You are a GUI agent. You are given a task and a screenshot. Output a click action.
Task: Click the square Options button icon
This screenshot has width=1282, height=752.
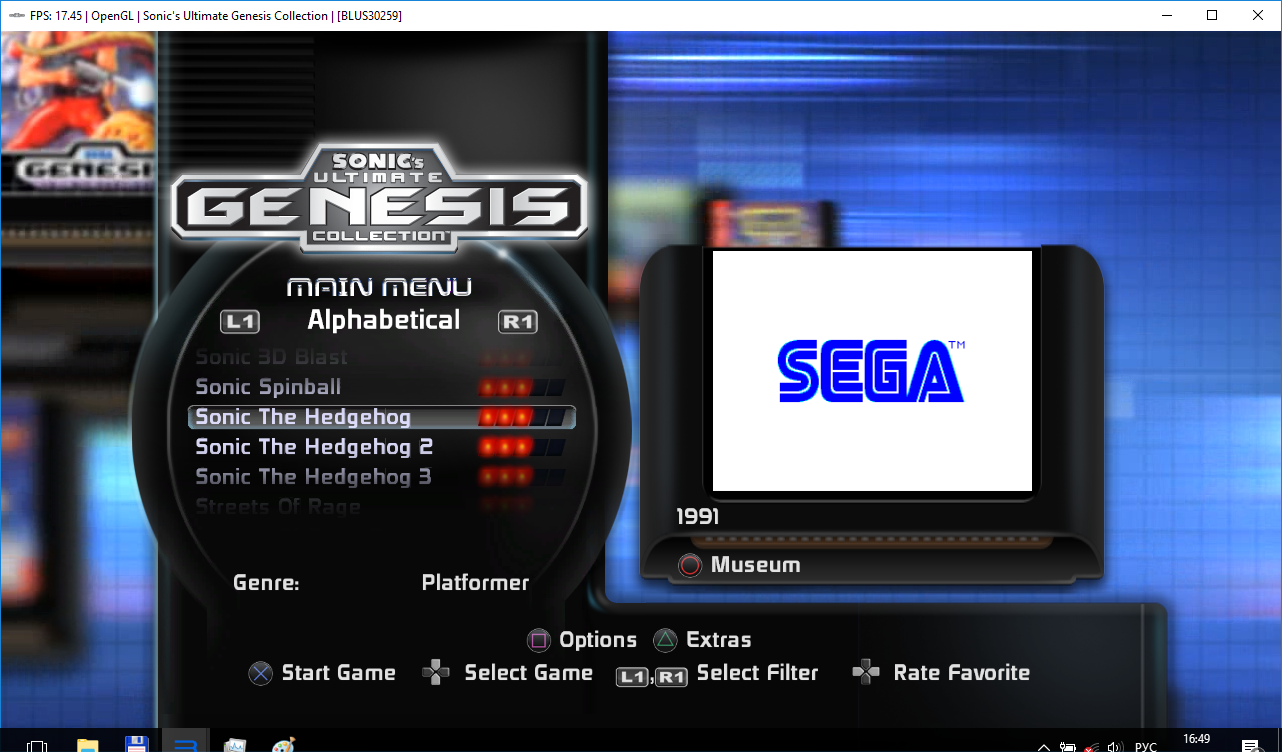click(x=539, y=640)
